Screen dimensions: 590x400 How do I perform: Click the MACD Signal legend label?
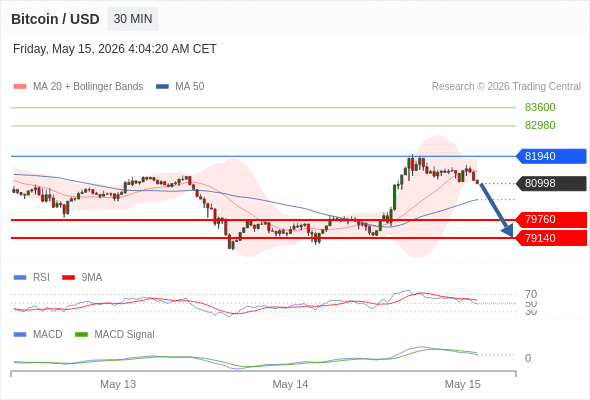(125, 335)
